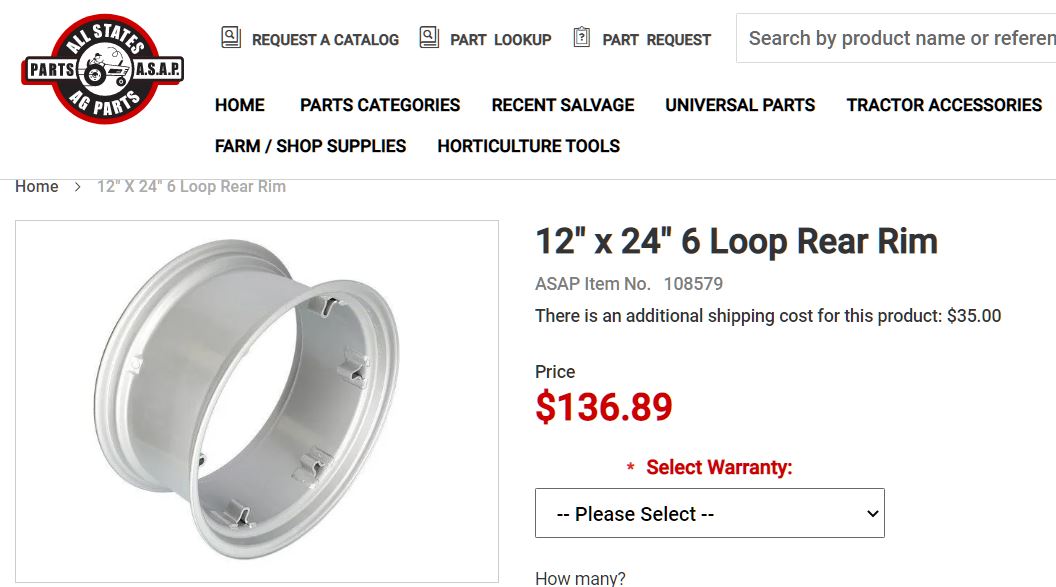Click the All States Ag Parts logo

[x=102, y=69]
